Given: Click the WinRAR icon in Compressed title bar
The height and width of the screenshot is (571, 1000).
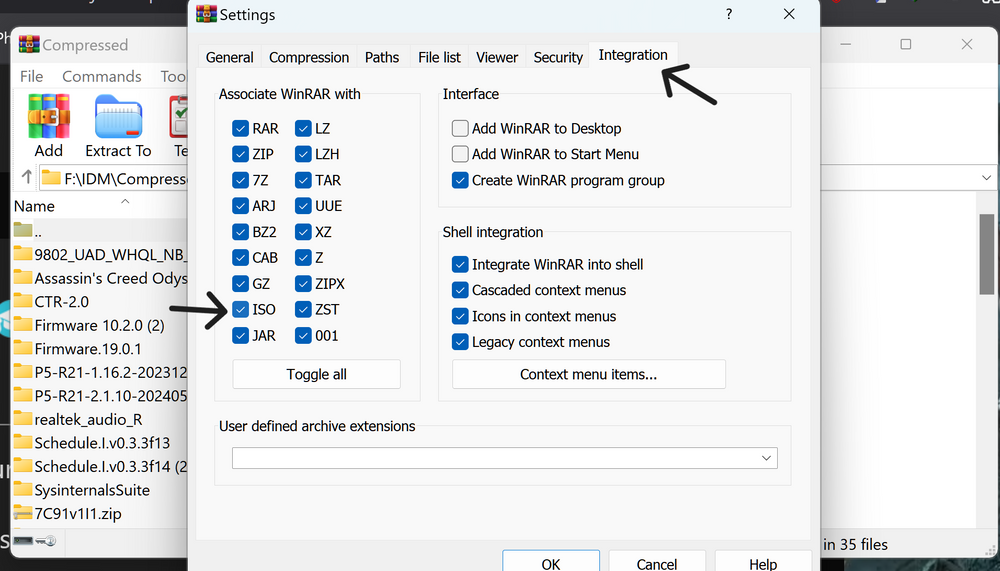Looking at the screenshot, I should 29,45.
